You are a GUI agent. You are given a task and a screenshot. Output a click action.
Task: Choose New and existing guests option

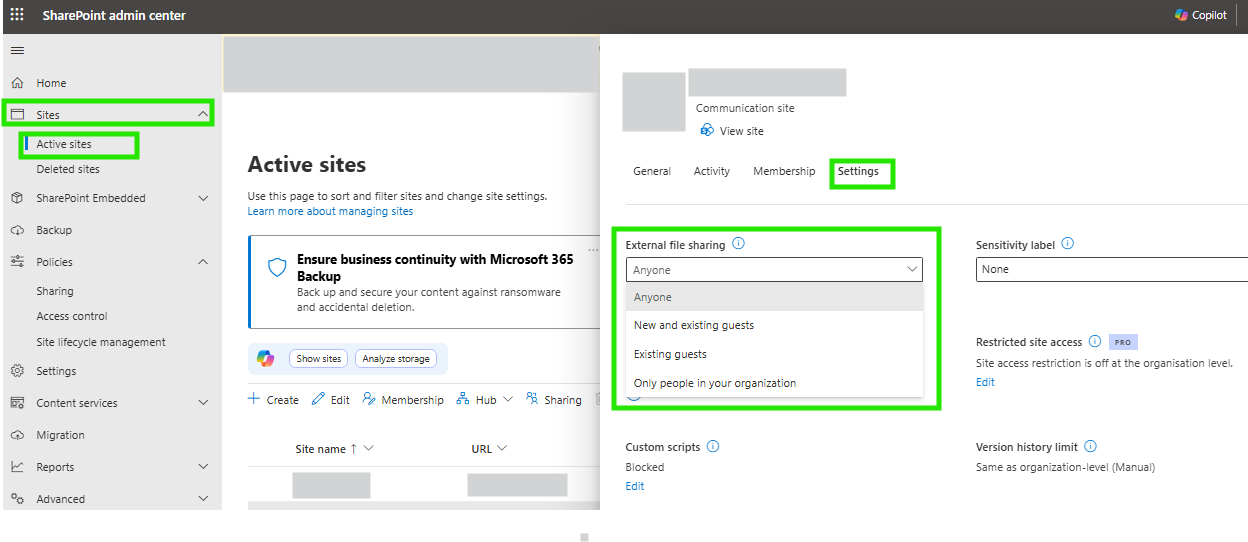pyautogui.click(x=774, y=325)
